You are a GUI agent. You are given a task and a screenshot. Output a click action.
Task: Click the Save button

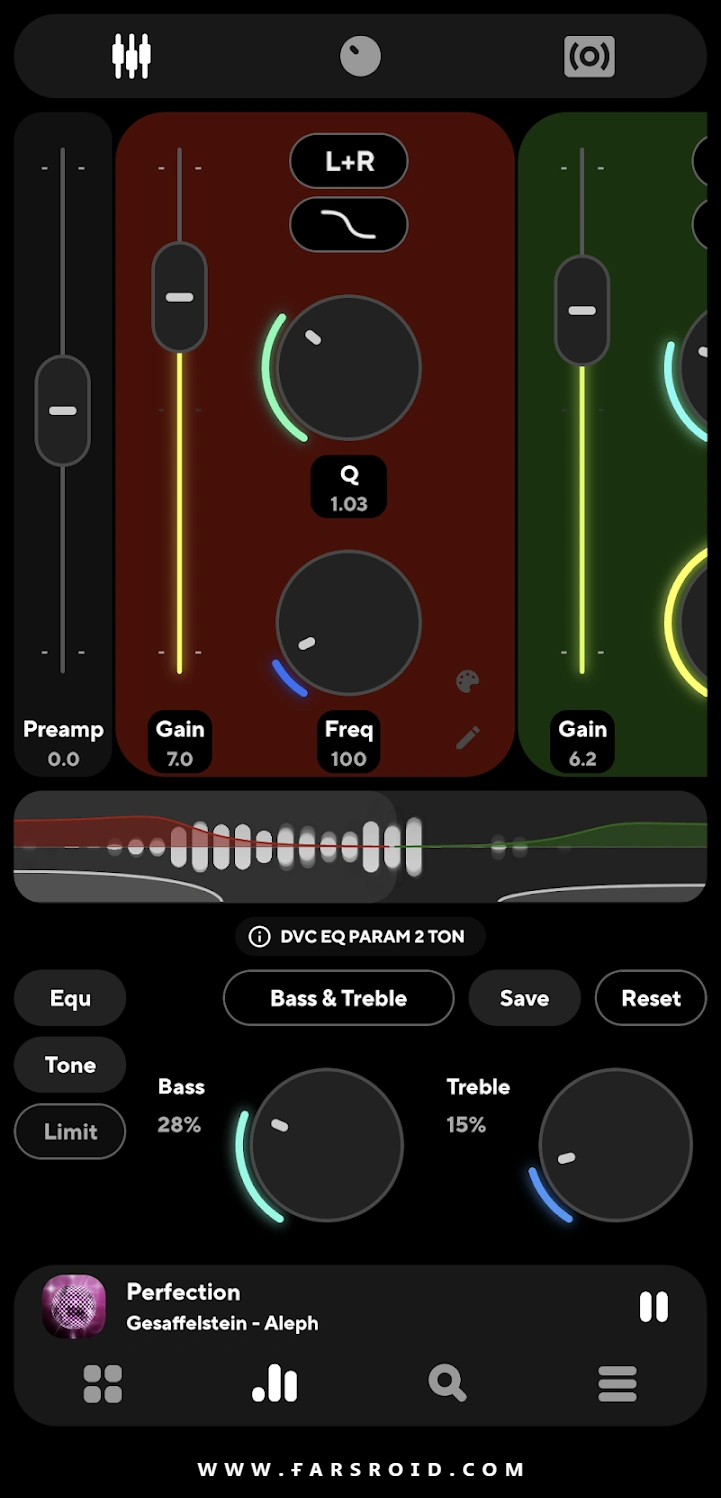[x=524, y=998]
